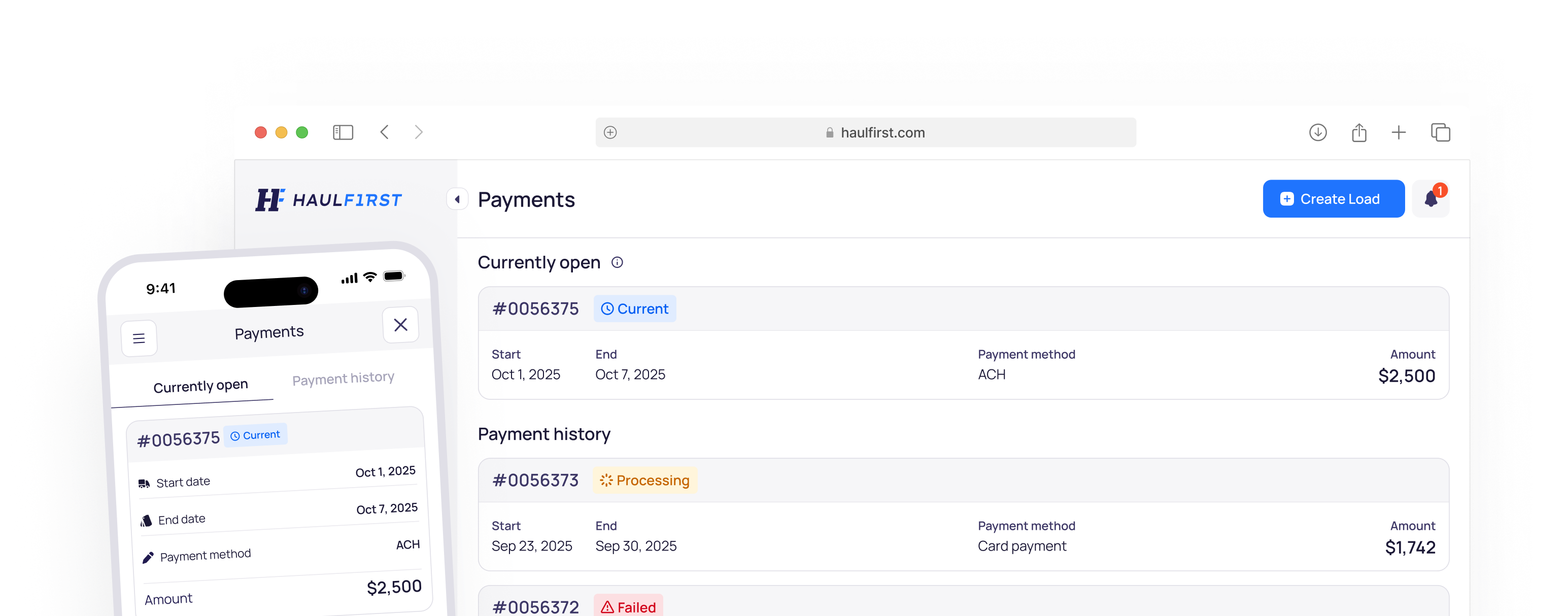1568x616 pixels.
Task: Open the browser downloads icon
Action: [x=1317, y=132]
